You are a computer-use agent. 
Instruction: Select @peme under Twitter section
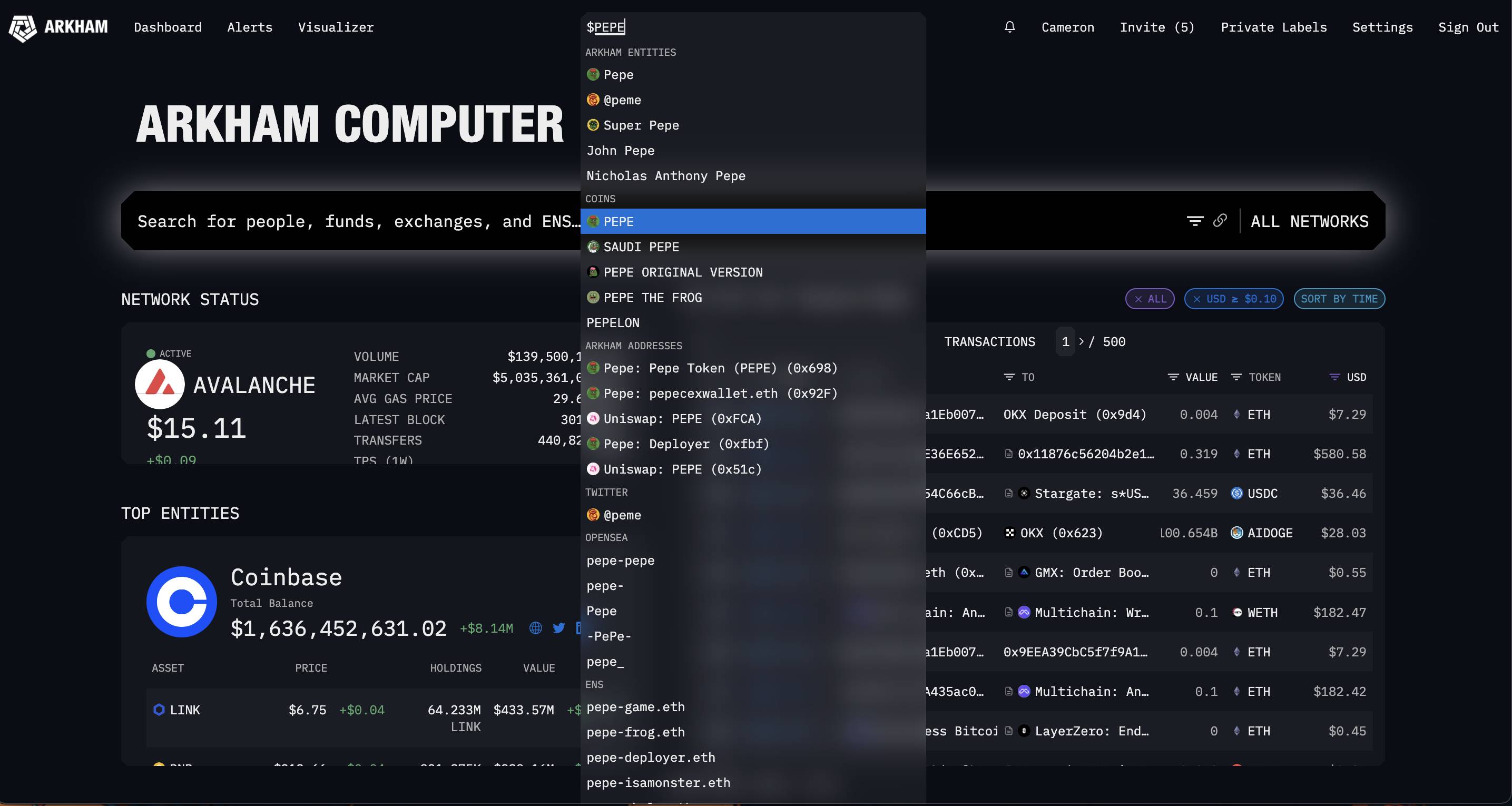[753, 515]
